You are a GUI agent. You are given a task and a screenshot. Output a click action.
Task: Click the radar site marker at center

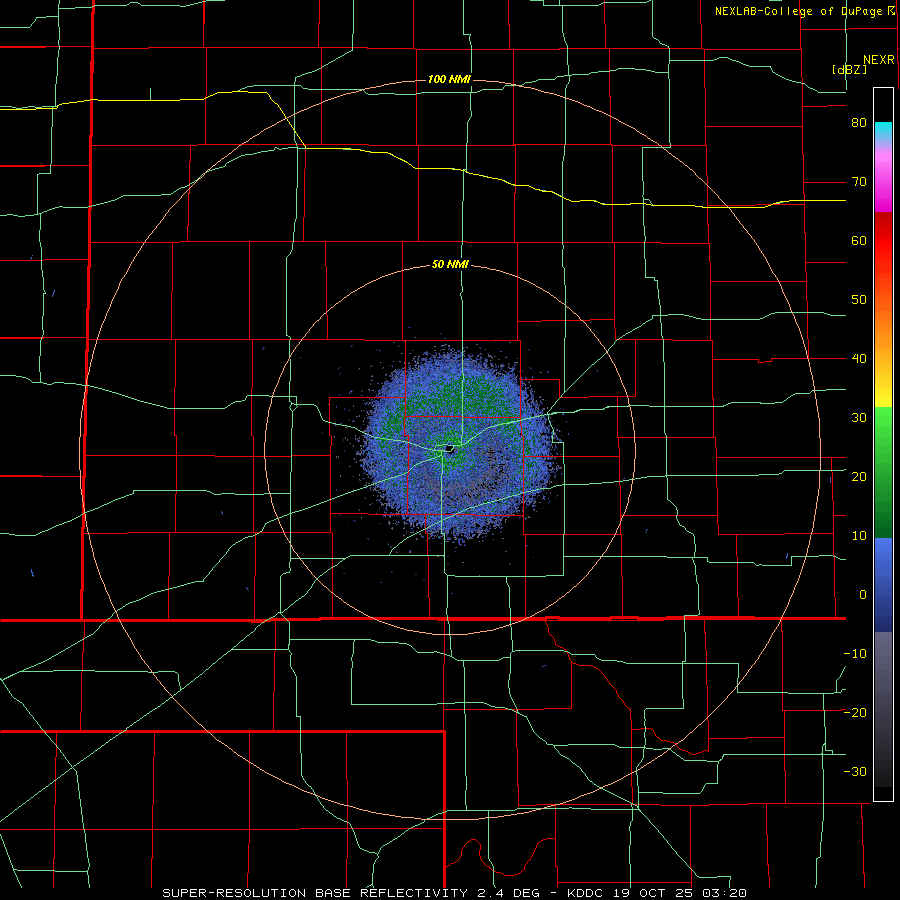click(x=450, y=448)
